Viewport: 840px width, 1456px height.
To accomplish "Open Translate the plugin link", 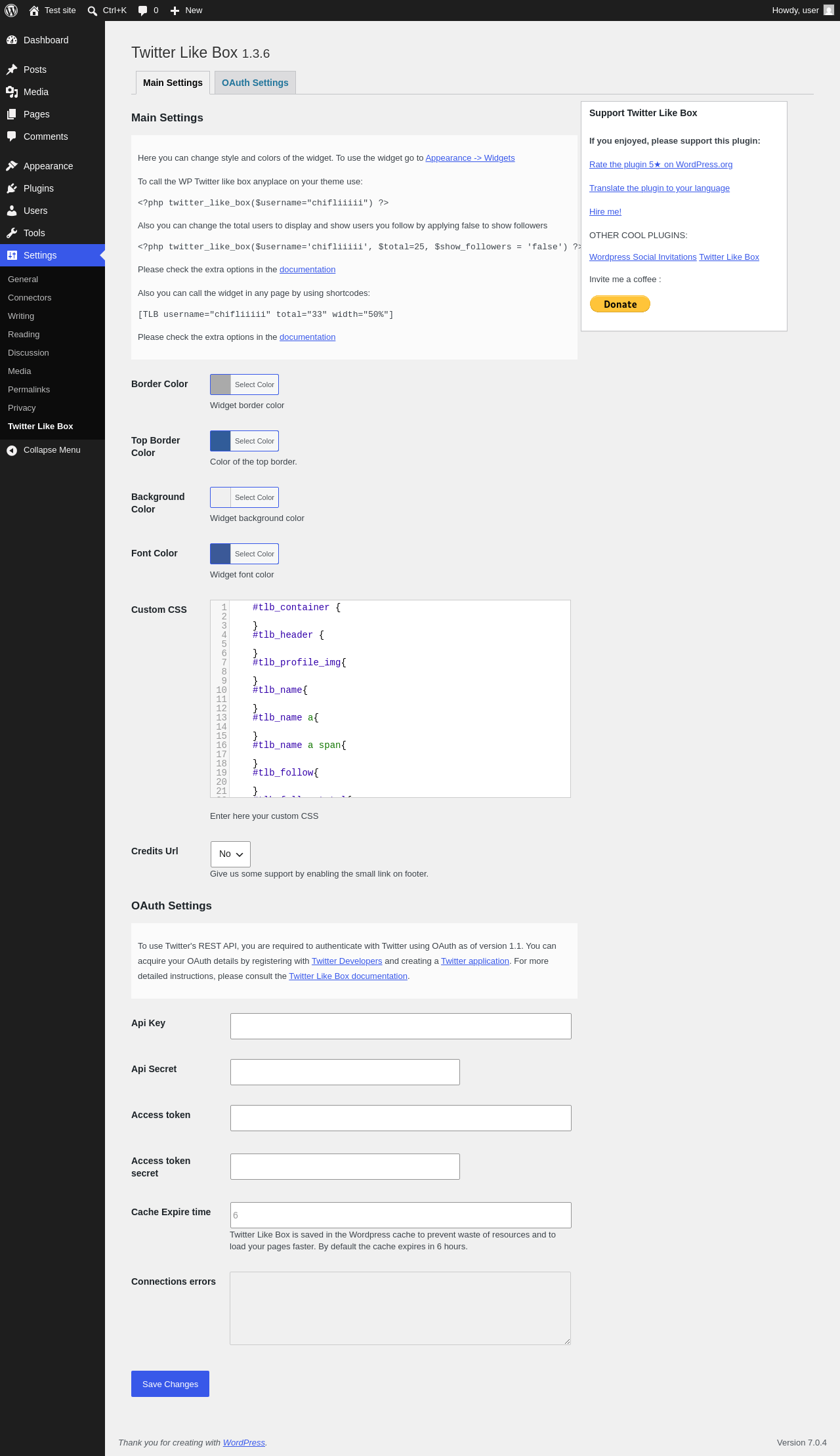I will pyautogui.click(x=660, y=188).
